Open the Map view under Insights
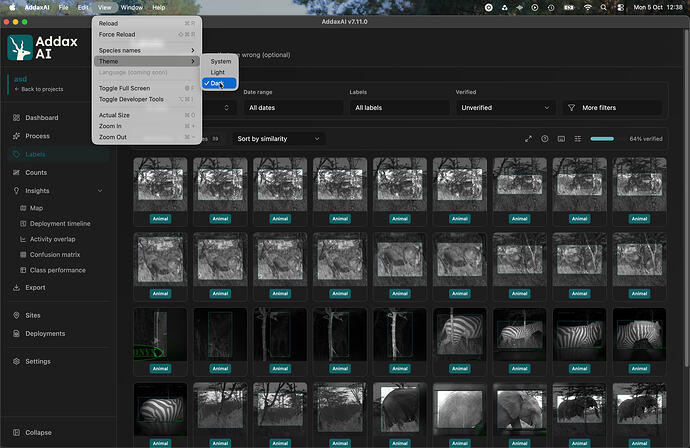Viewport: 690px width, 448px height. click(x=36, y=208)
